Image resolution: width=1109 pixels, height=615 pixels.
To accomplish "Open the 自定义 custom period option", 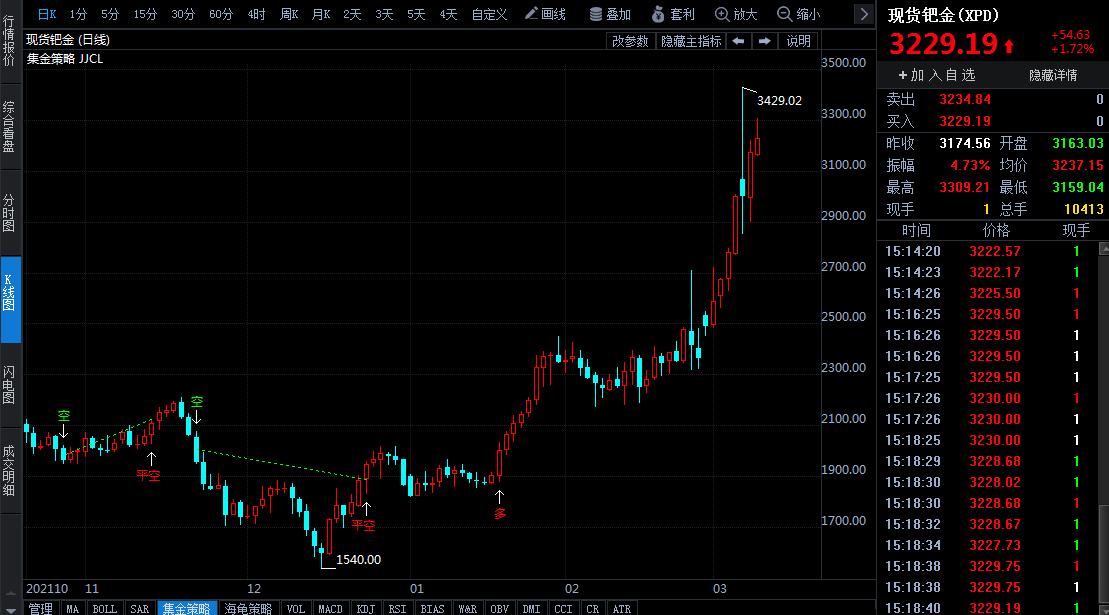I will point(489,14).
